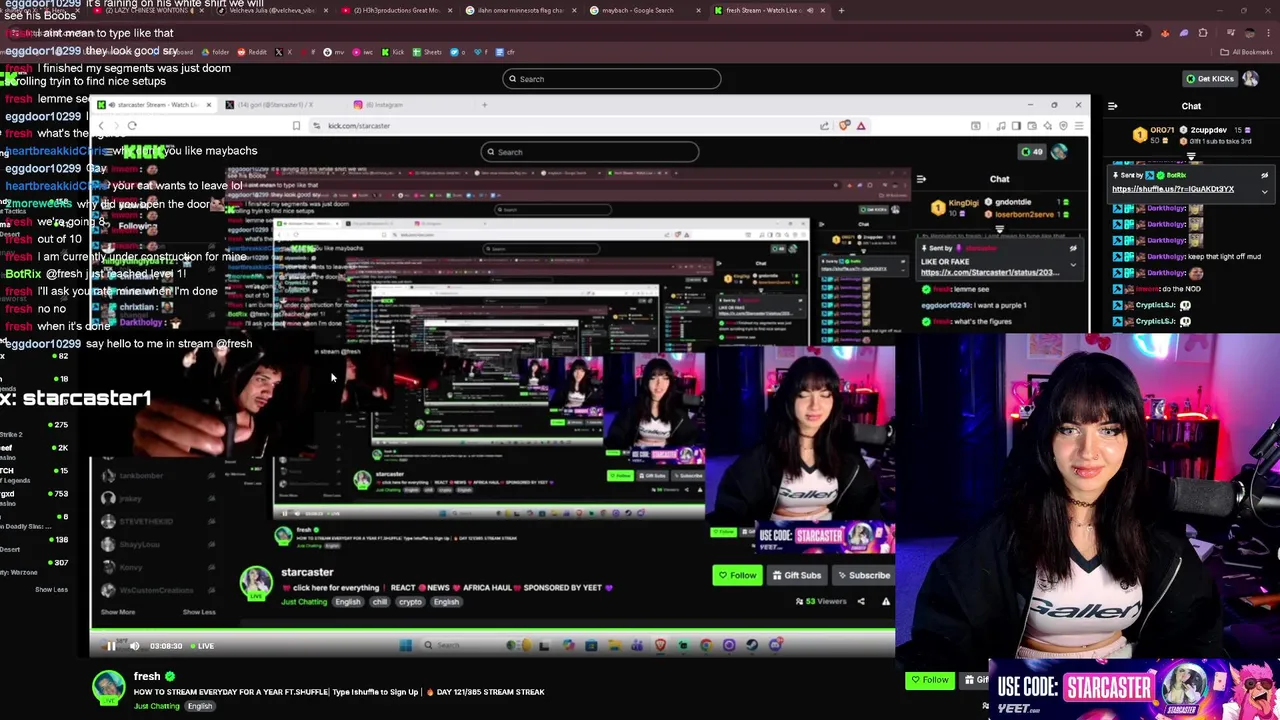Image resolution: width=1280 pixels, height=720 pixels.
Task: Click share icon in starcaster address bar
Action: coord(824,126)
